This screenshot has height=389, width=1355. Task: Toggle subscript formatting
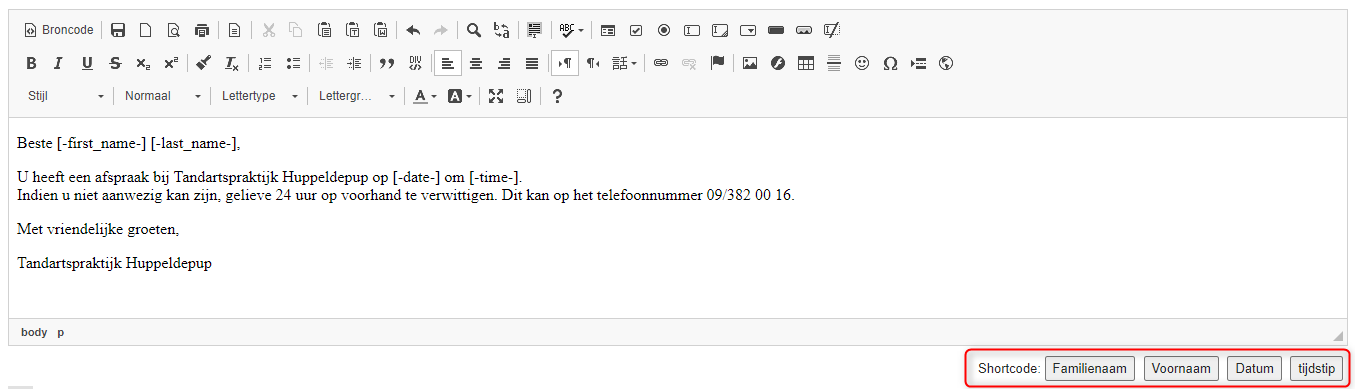(143, 63)
